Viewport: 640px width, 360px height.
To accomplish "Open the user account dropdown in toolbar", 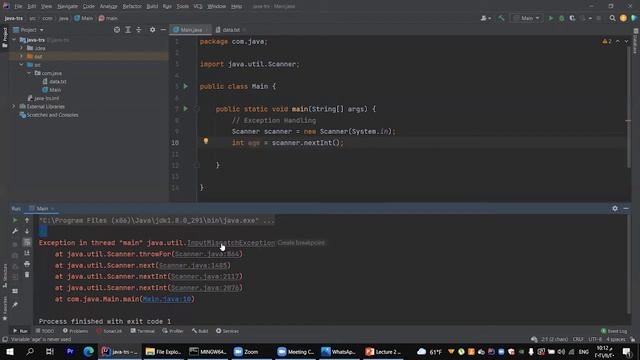I will (x=485, y=18).
